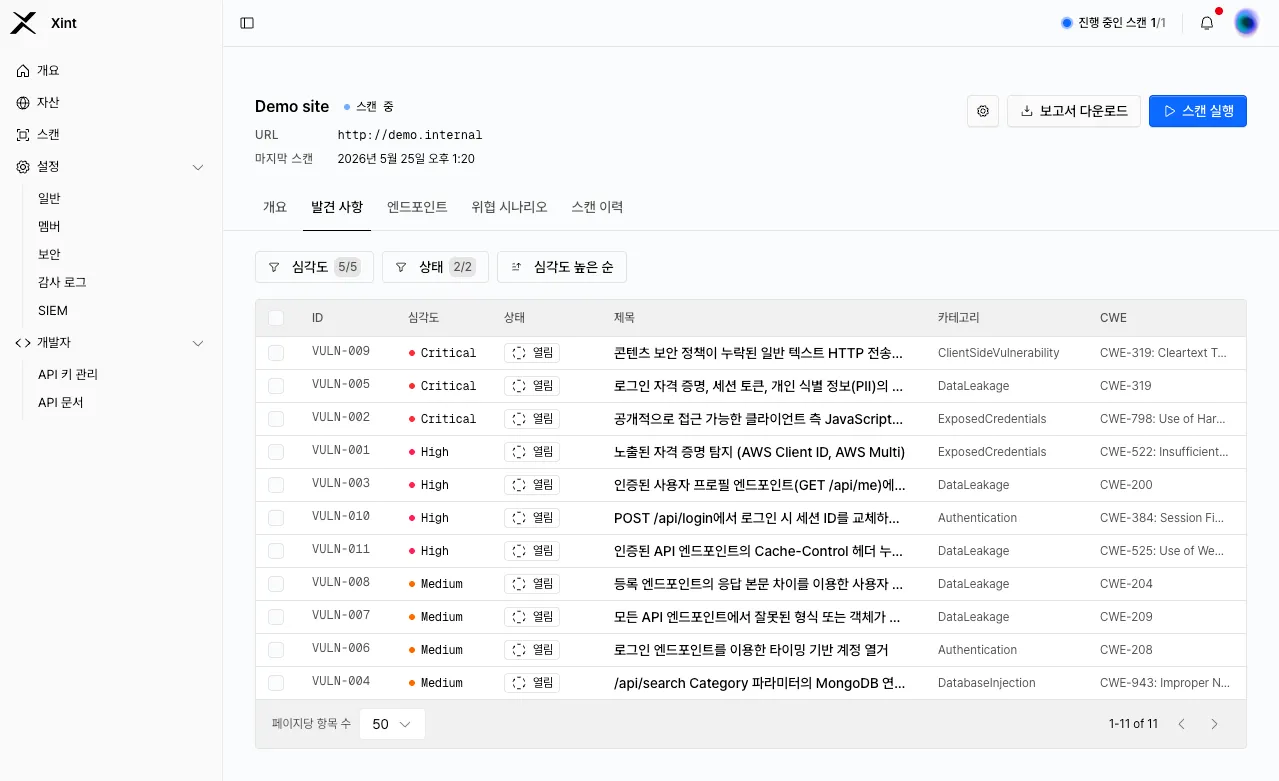Screen dimensions: 1279x781
Task: Select the VULN-009 row checkbox
Action: click(x=276, y=353)
